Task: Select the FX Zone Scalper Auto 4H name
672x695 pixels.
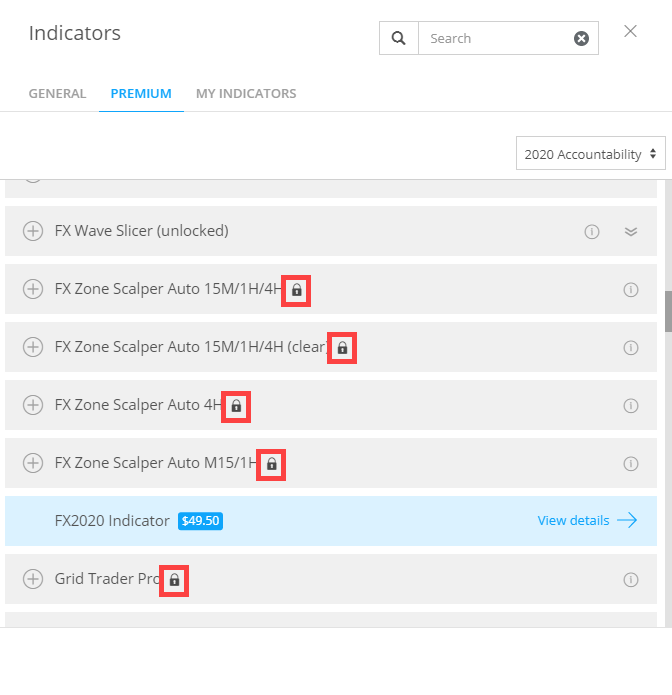Action: pos(138,405)
